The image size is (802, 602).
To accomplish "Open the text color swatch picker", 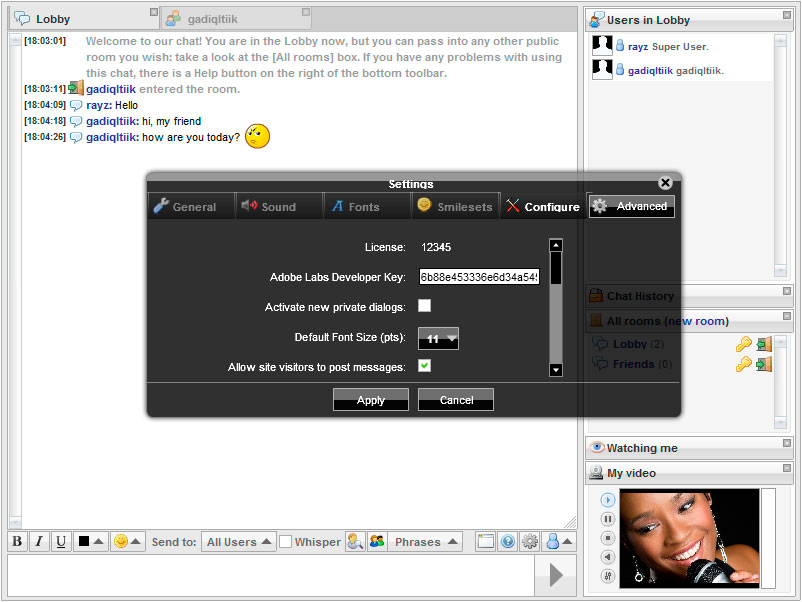I will [x=90, y=542].
